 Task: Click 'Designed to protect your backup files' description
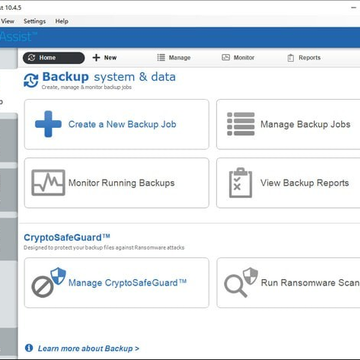104,248
